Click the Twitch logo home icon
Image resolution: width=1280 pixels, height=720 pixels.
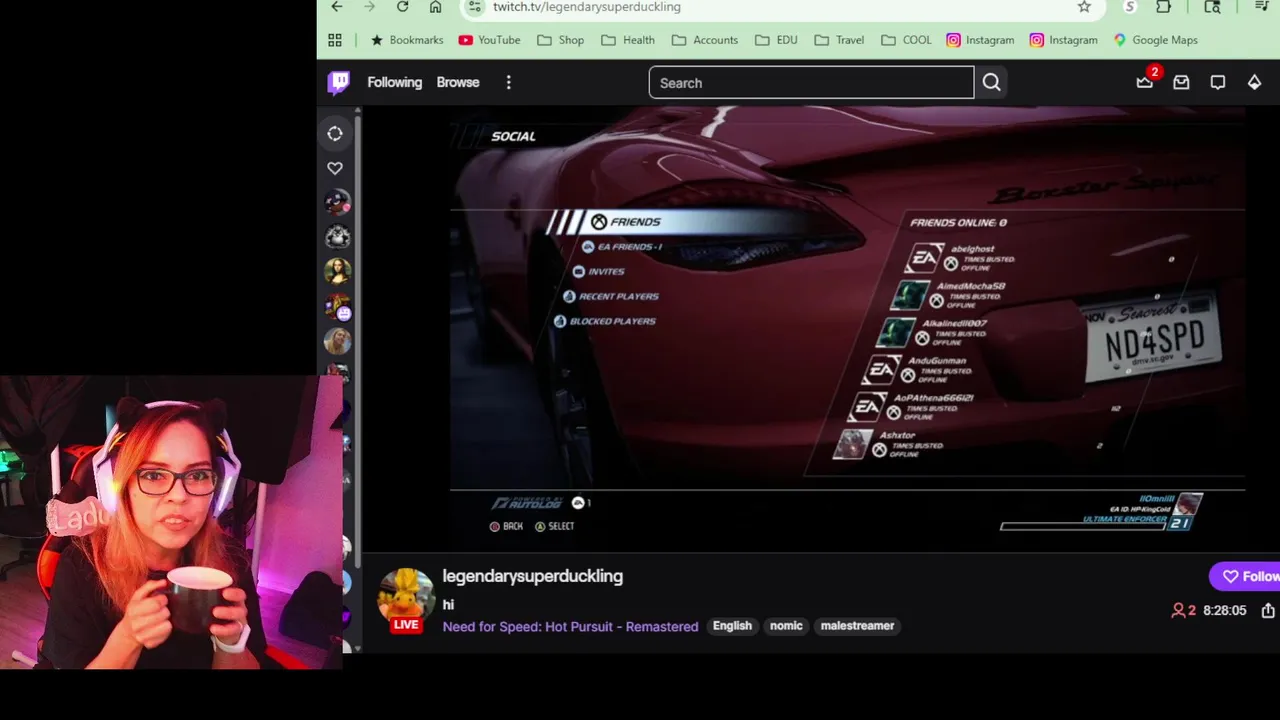(339, 82)
